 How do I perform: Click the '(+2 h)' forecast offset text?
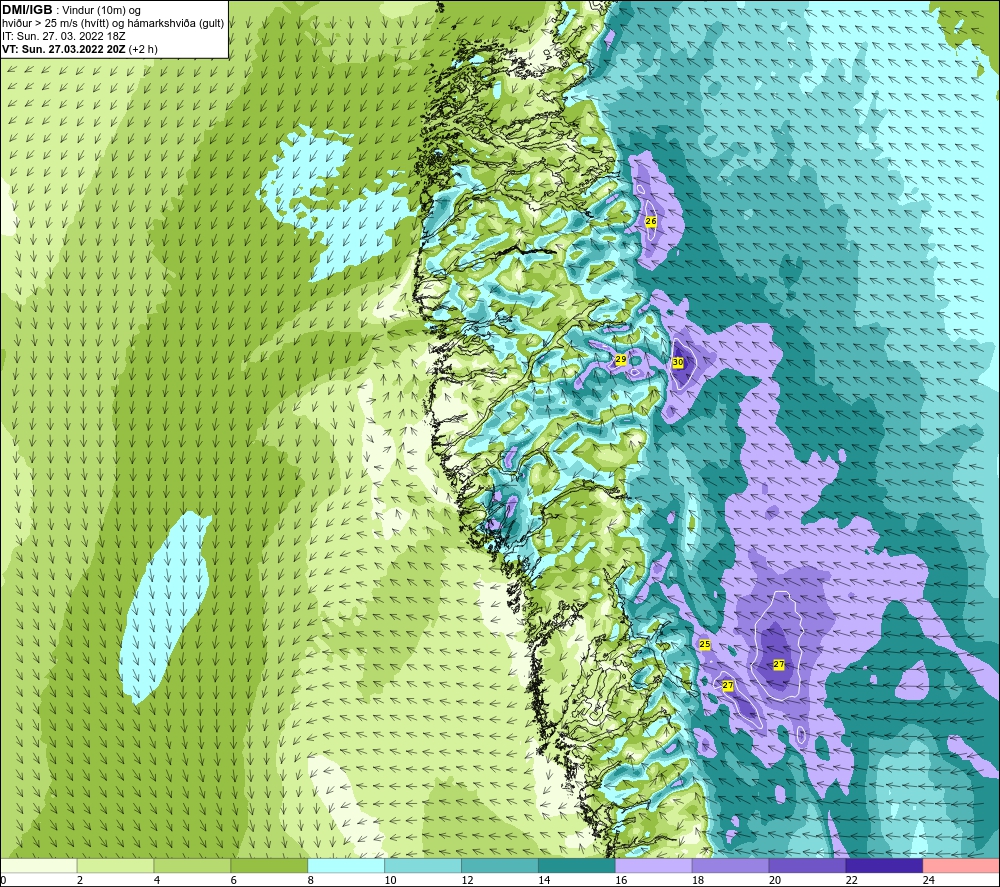point(143,49)
